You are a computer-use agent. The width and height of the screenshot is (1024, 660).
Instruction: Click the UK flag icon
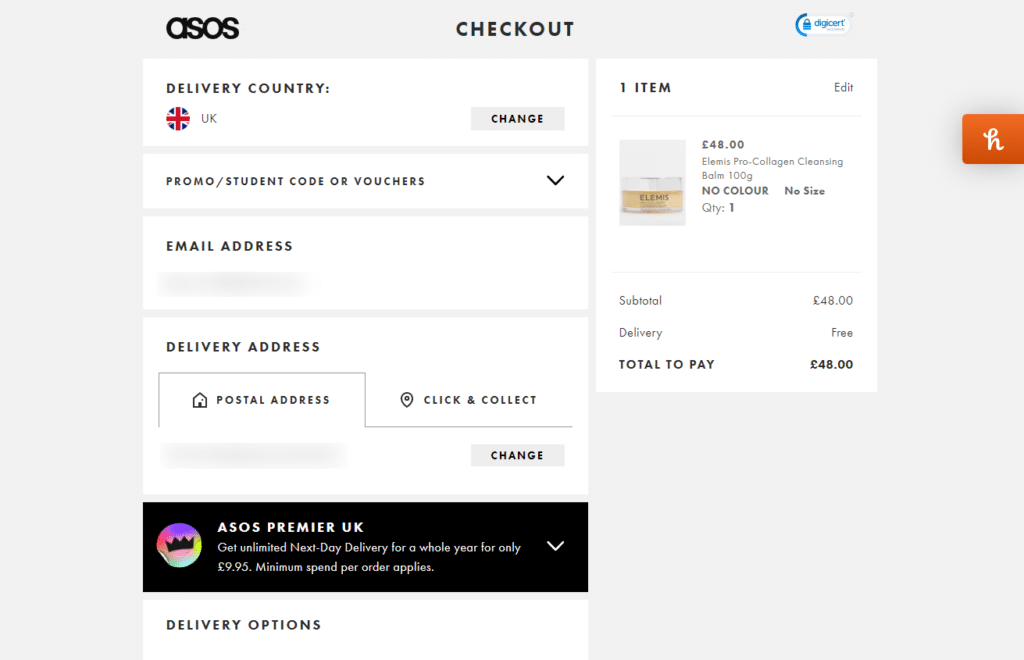coord(177,118)
